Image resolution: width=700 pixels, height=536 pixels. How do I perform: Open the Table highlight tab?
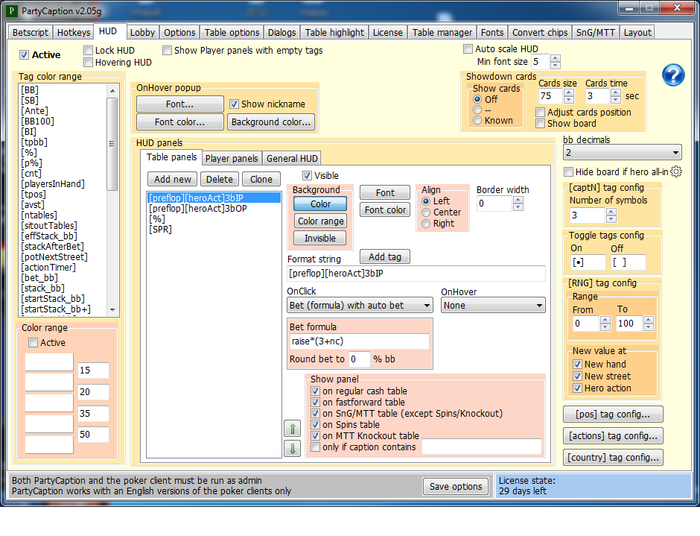[x=334, y=33]
